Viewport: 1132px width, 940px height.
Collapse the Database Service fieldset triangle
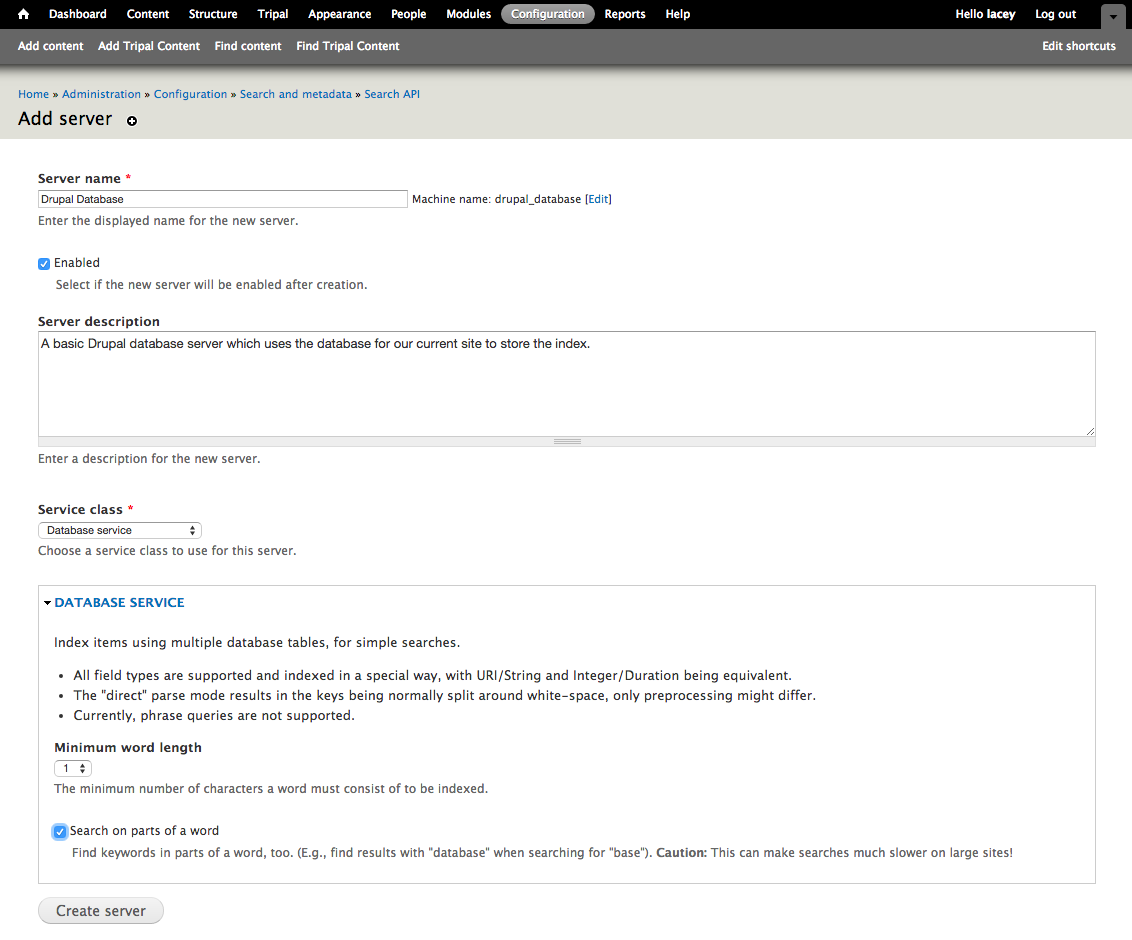tap(47, 603)
